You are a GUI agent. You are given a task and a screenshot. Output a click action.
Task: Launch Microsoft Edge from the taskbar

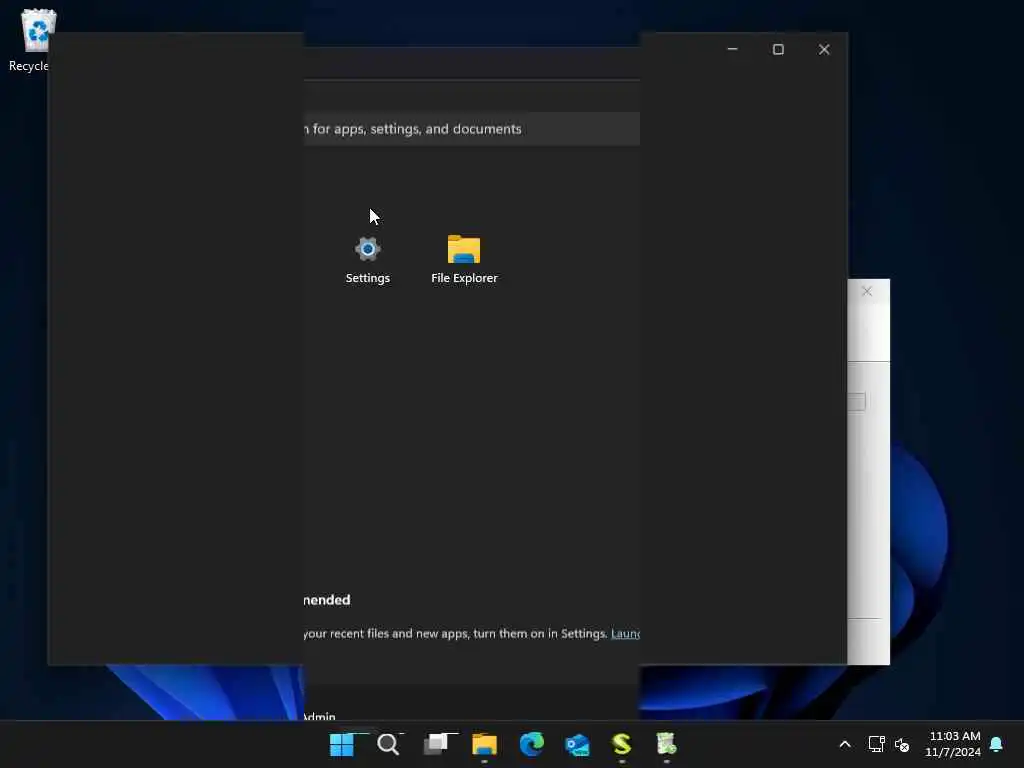click(x=532, y=744)
